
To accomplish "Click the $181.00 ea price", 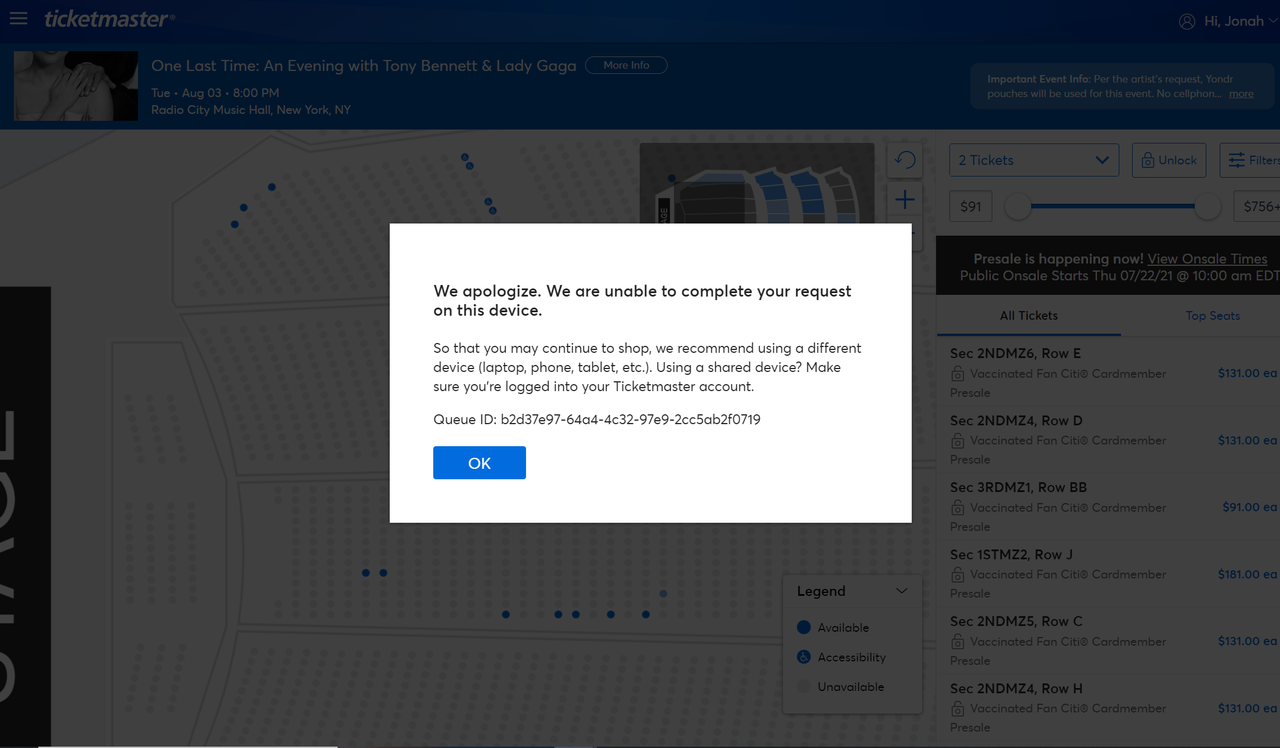I will [x=1247, y=574].
